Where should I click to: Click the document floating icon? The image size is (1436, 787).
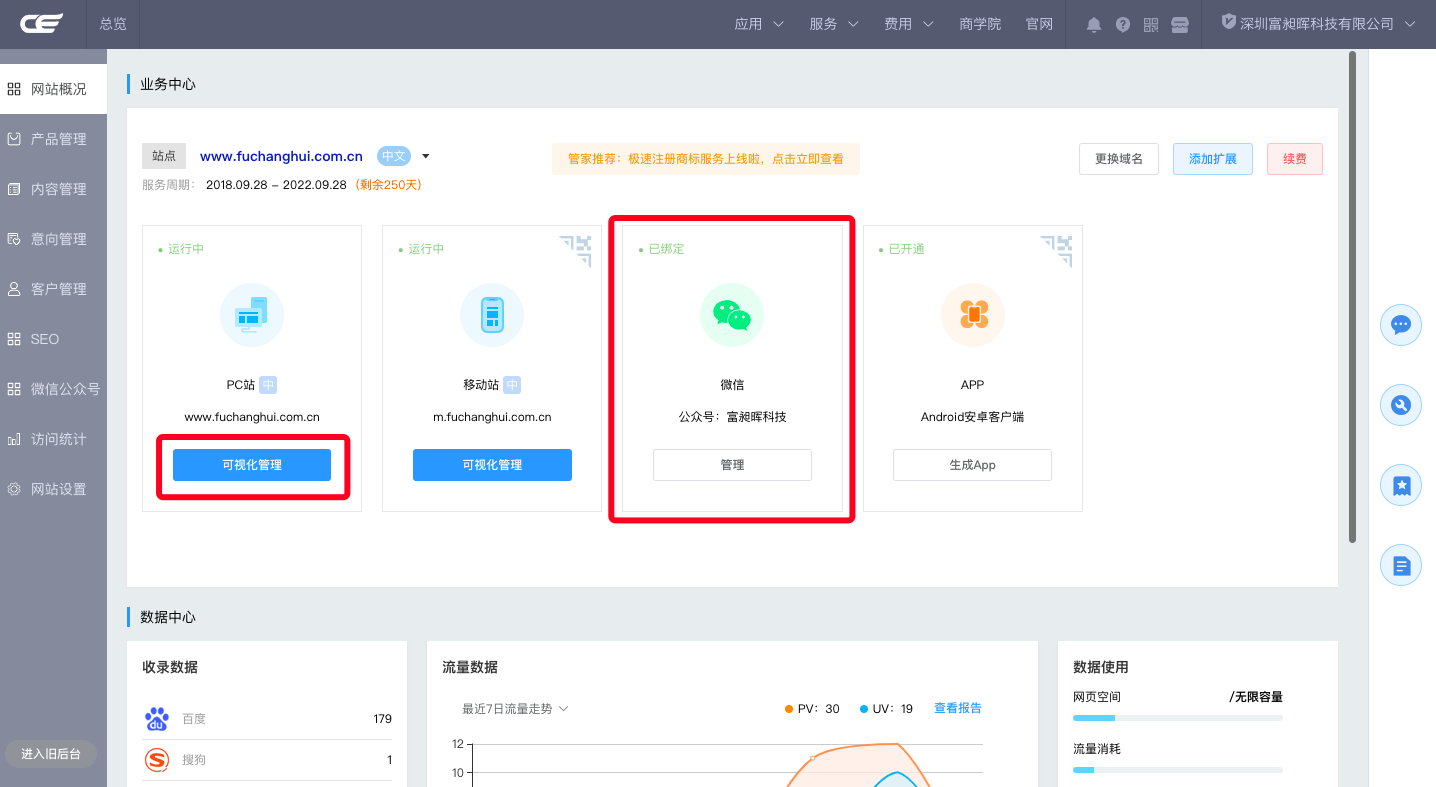[1401, 566]
